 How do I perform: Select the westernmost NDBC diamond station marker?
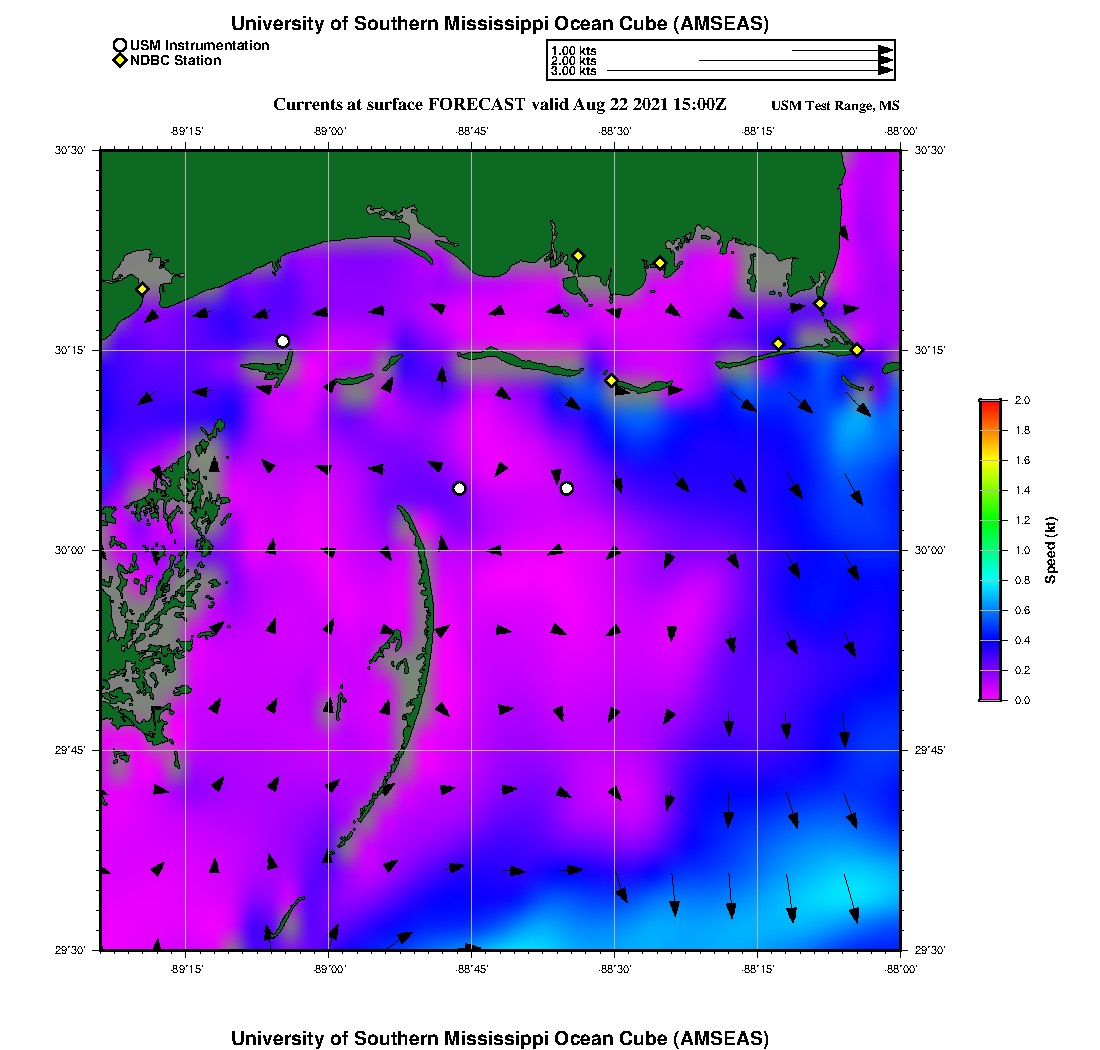(142, 289)
